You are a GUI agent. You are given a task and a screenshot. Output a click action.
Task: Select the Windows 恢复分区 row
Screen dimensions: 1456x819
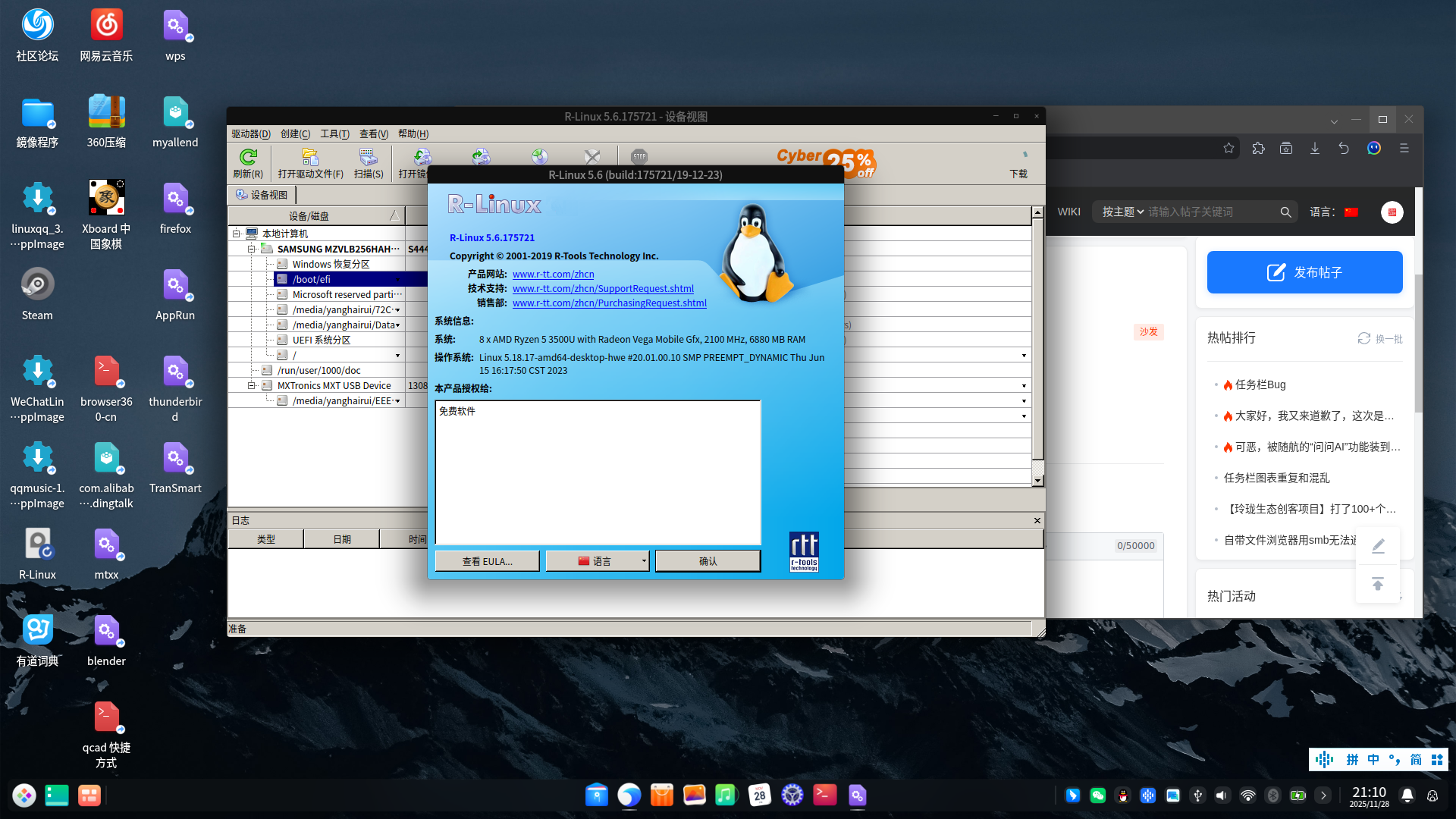[x=331, y=264]
